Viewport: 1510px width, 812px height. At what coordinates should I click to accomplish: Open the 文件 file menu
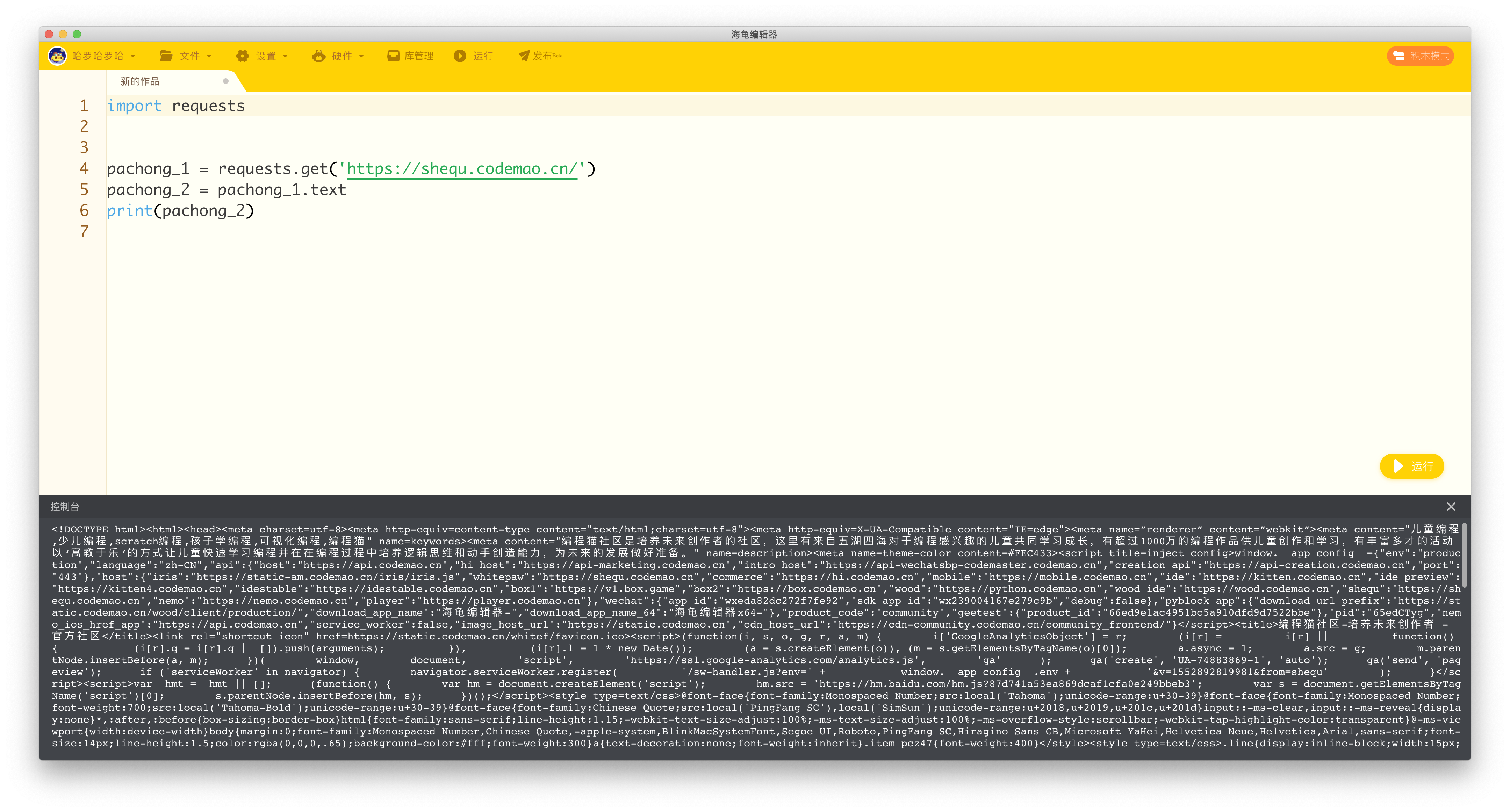tap(185, 56)
